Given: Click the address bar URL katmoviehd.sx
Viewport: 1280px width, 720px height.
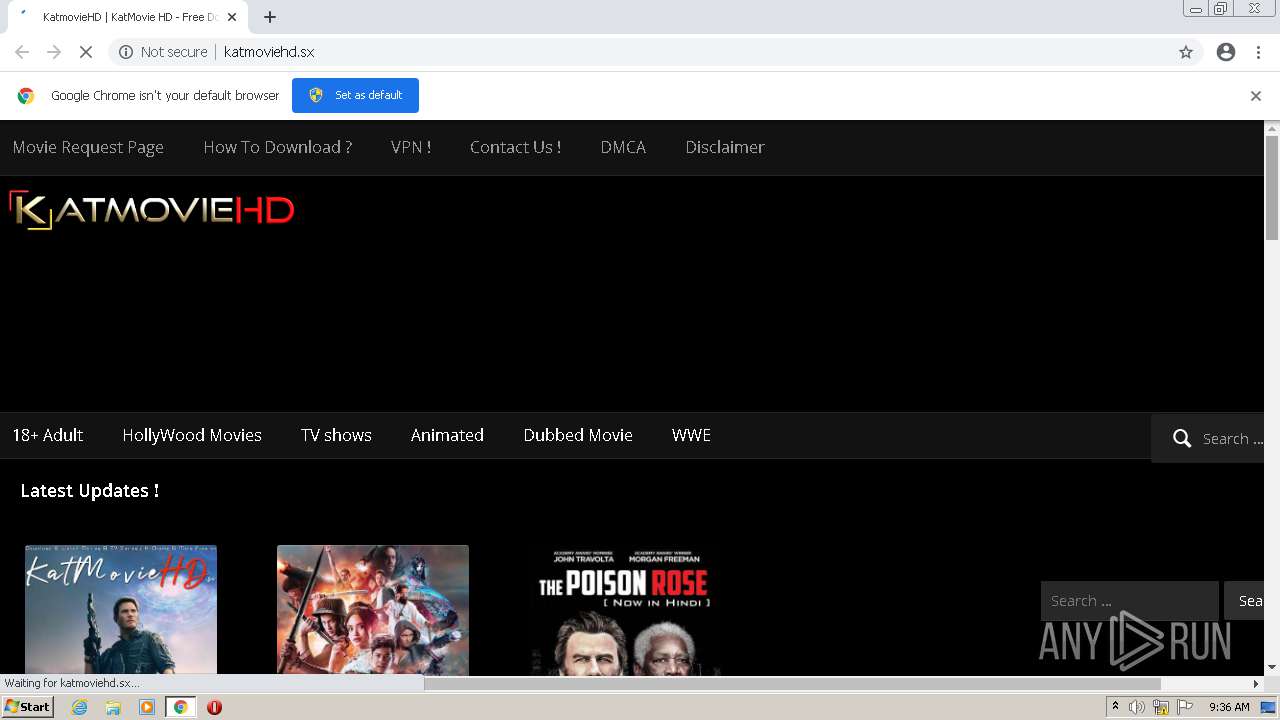Looking at the screenshot, I should tap(269, 52).
